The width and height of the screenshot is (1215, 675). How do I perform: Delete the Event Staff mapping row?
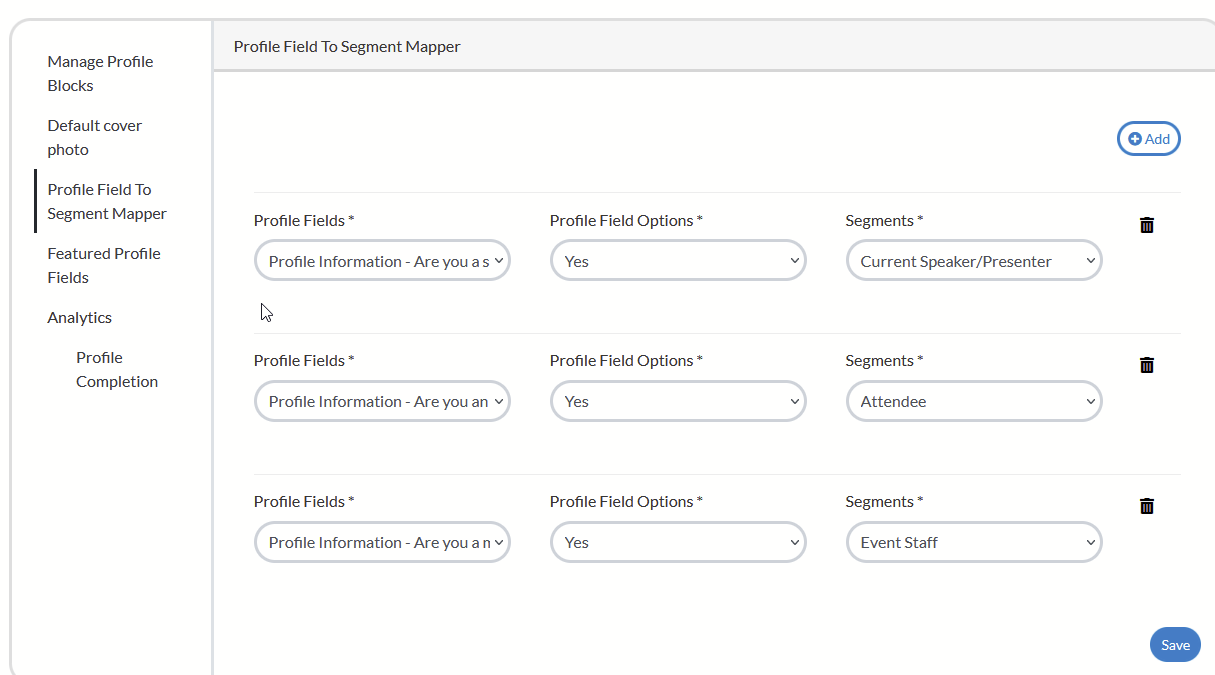[x=1147, y=506]
